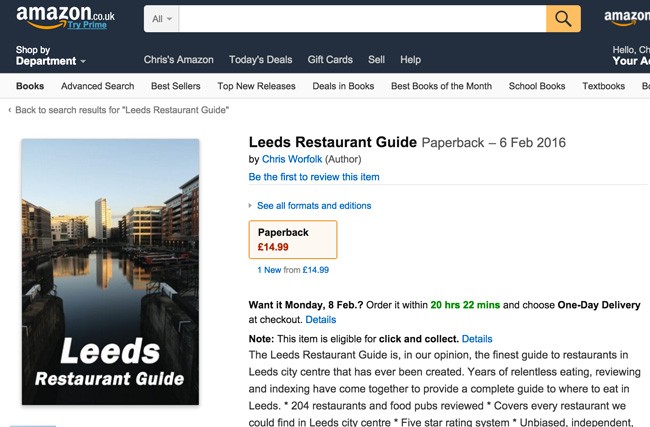Click Back to search results link
Viewport: 650px width, 427px height.
pos(122,110)
